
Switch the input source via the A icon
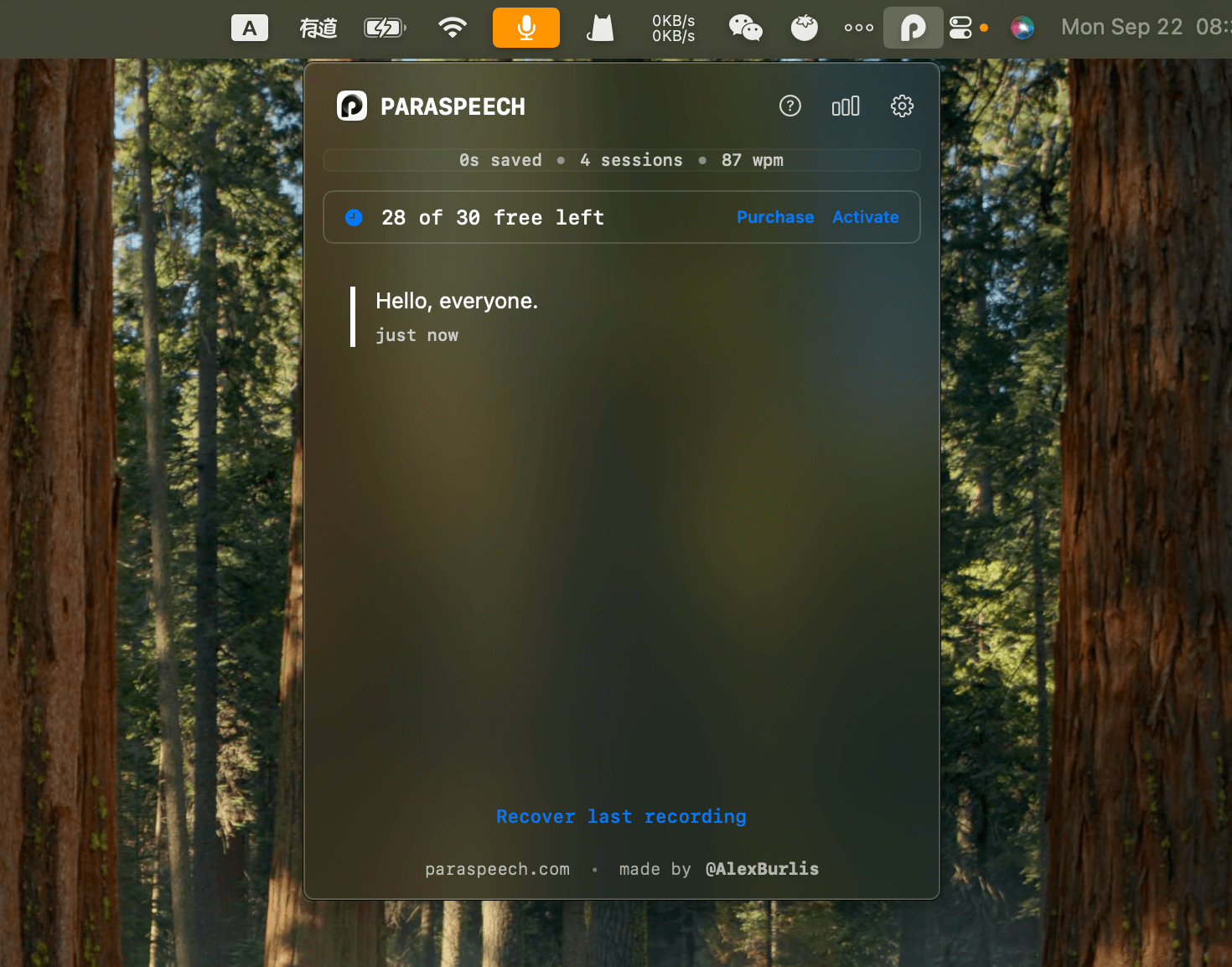coord(250,28)
